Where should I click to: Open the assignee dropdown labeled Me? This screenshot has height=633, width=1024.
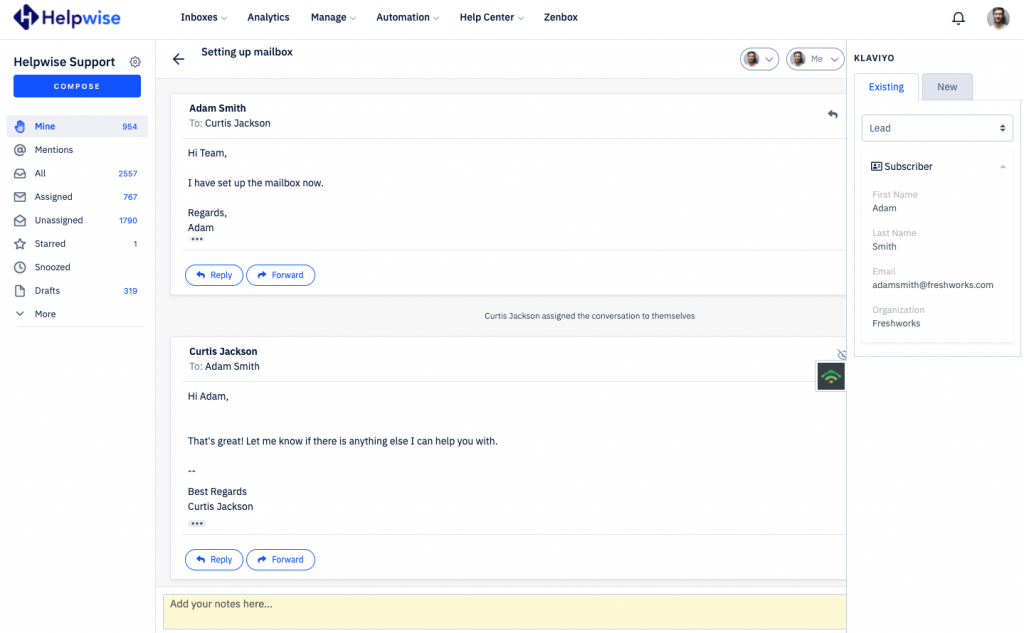tap(815, 59)
